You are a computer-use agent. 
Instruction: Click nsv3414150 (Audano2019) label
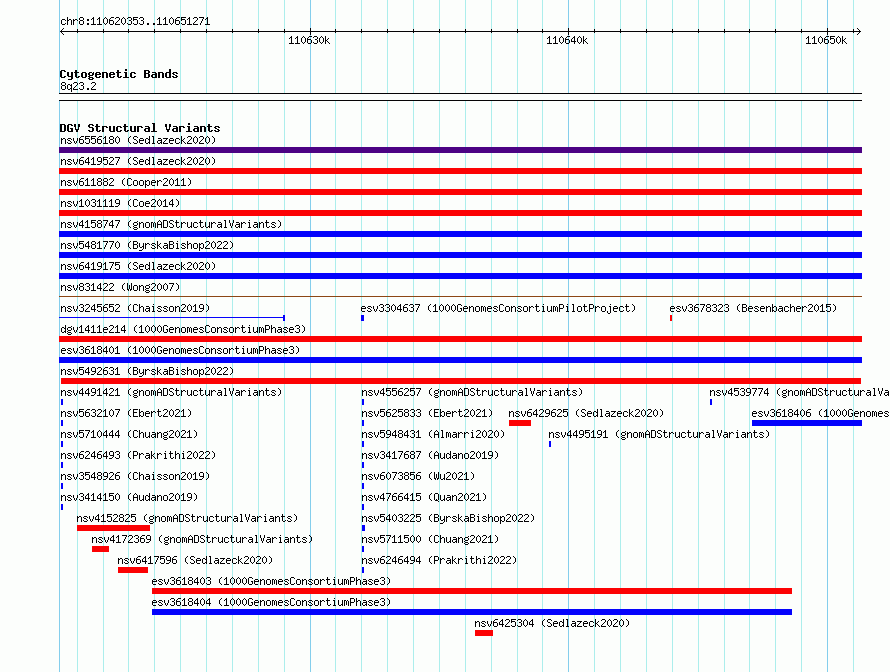click(x=129, y=497)
